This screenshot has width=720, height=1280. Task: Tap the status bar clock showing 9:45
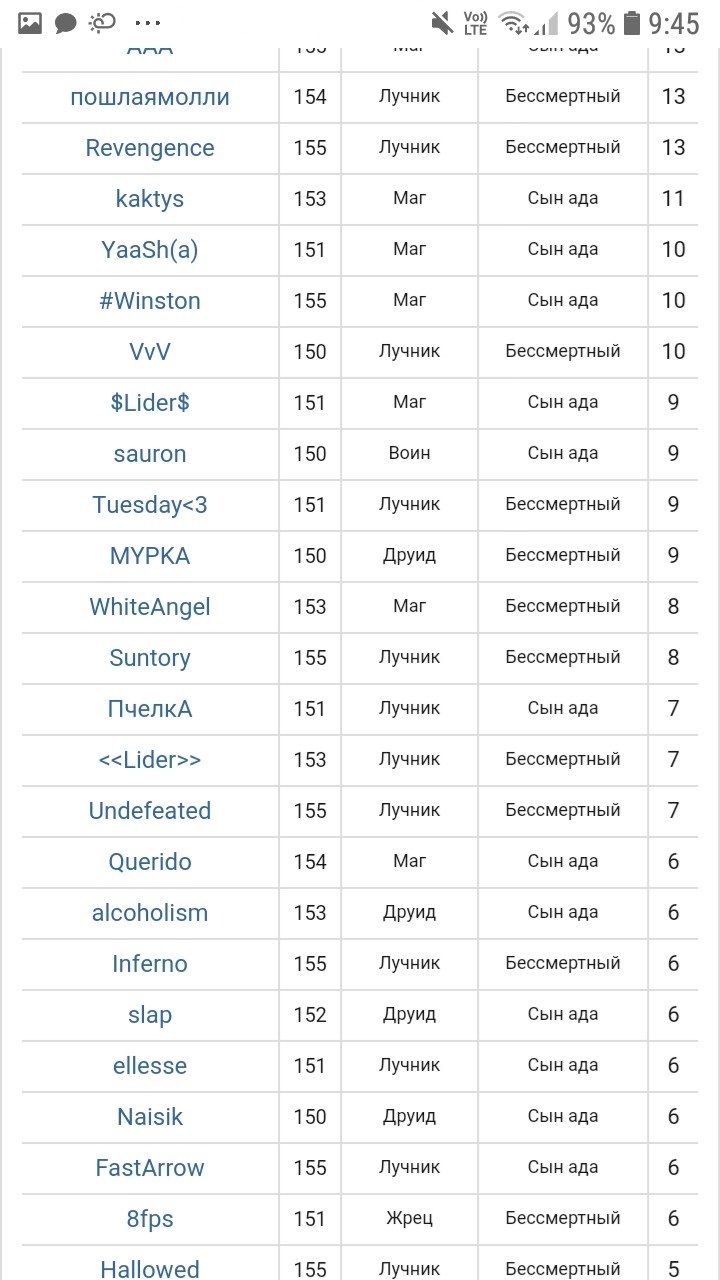click(x=674, y=23)
